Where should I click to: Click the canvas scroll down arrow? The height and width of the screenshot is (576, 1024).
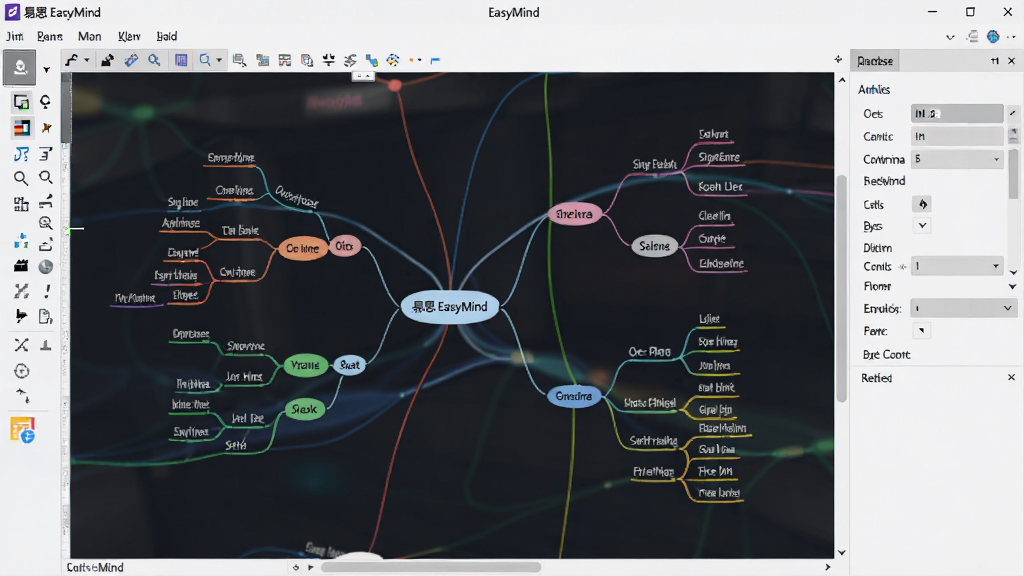(842, 552)
